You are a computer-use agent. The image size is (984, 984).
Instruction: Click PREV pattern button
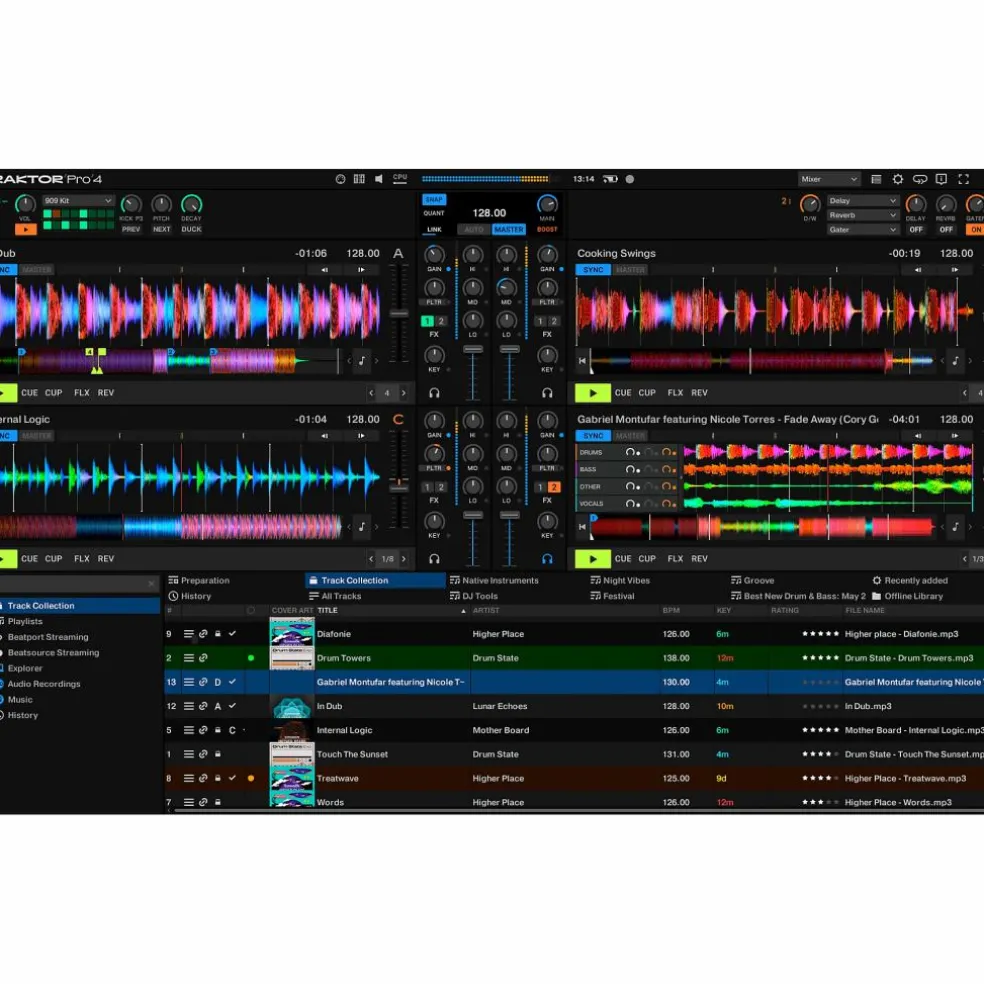pos(131,230)
